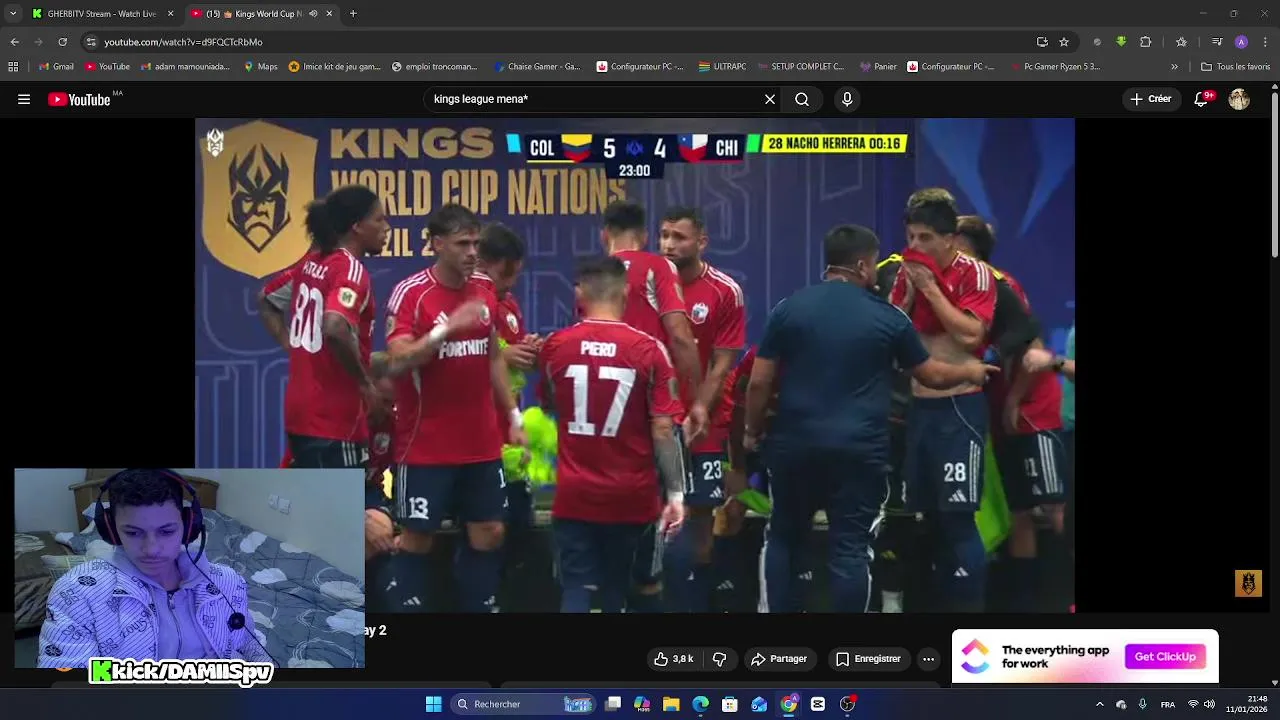The image size is (1280, 720).
Task: Like the video with thumbs up
Action: pos(673,659)
